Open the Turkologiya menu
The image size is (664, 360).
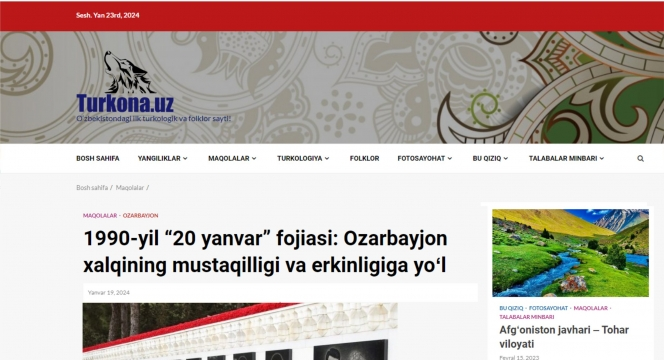pyautogui.click(x=300, y=158)
